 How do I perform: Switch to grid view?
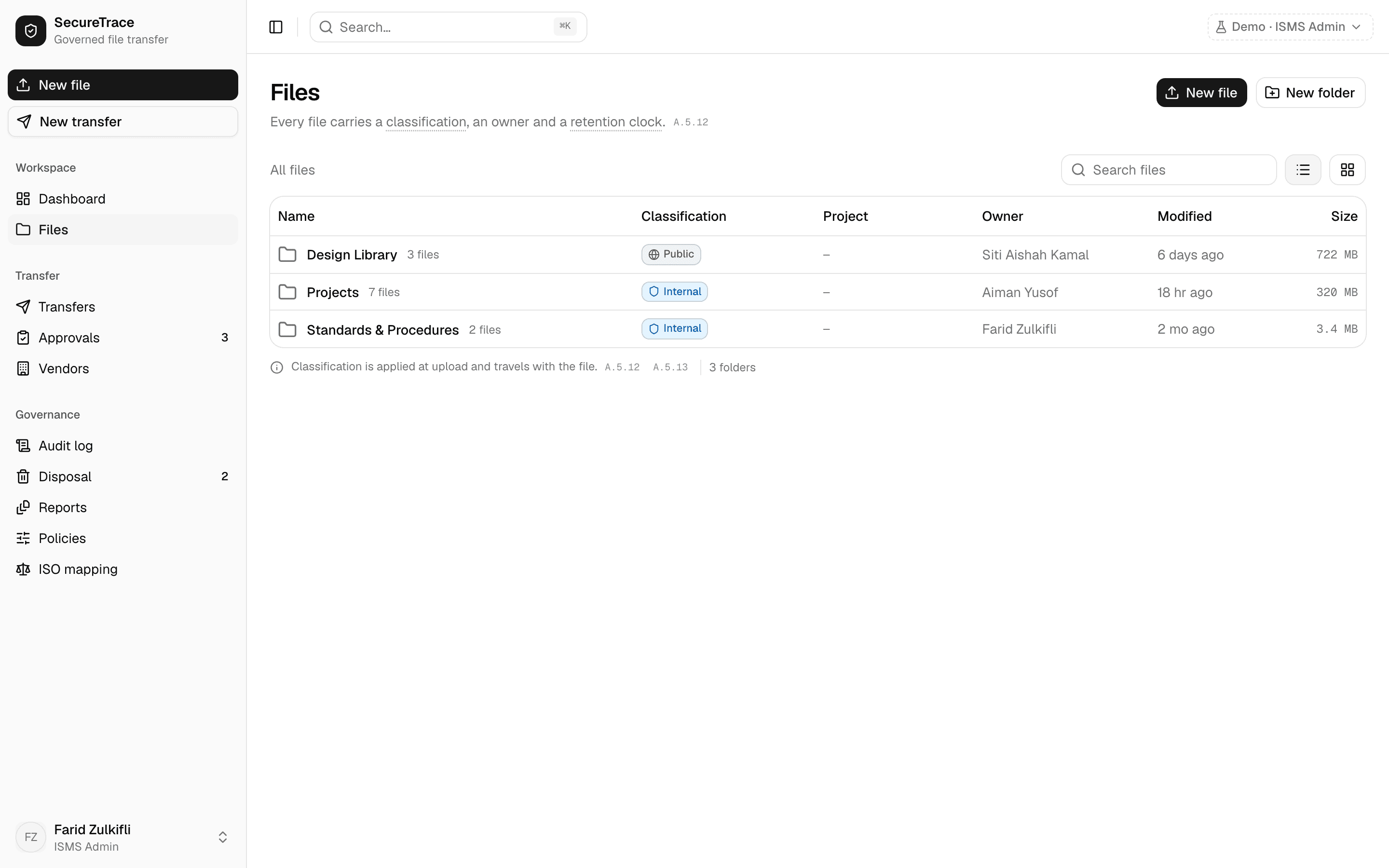click(x=1347, y=170)
